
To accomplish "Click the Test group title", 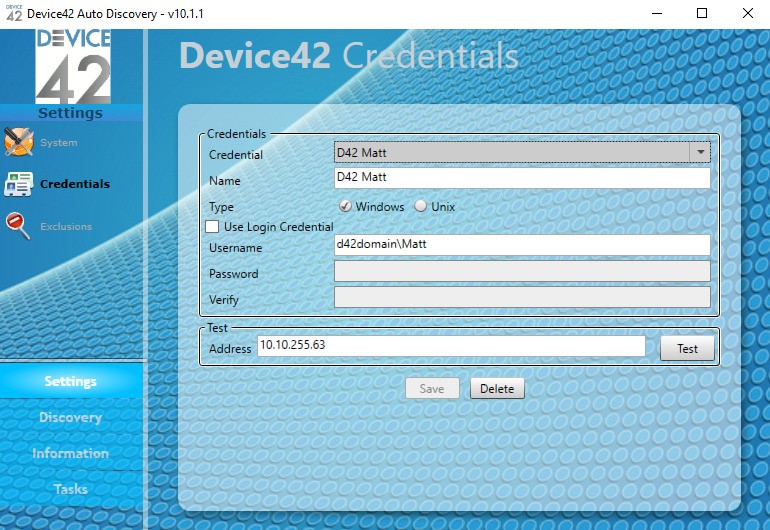I will coord(217,328).
